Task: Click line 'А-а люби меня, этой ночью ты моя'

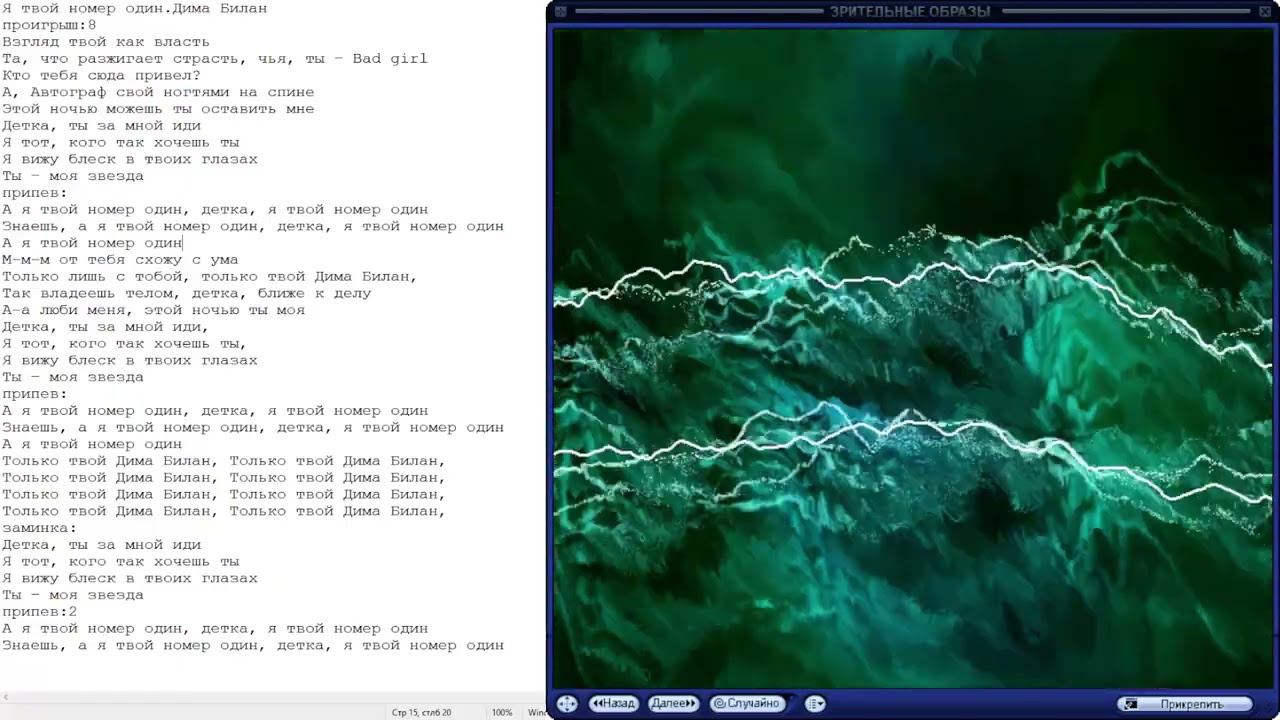Action: click(x=153, y=310)
